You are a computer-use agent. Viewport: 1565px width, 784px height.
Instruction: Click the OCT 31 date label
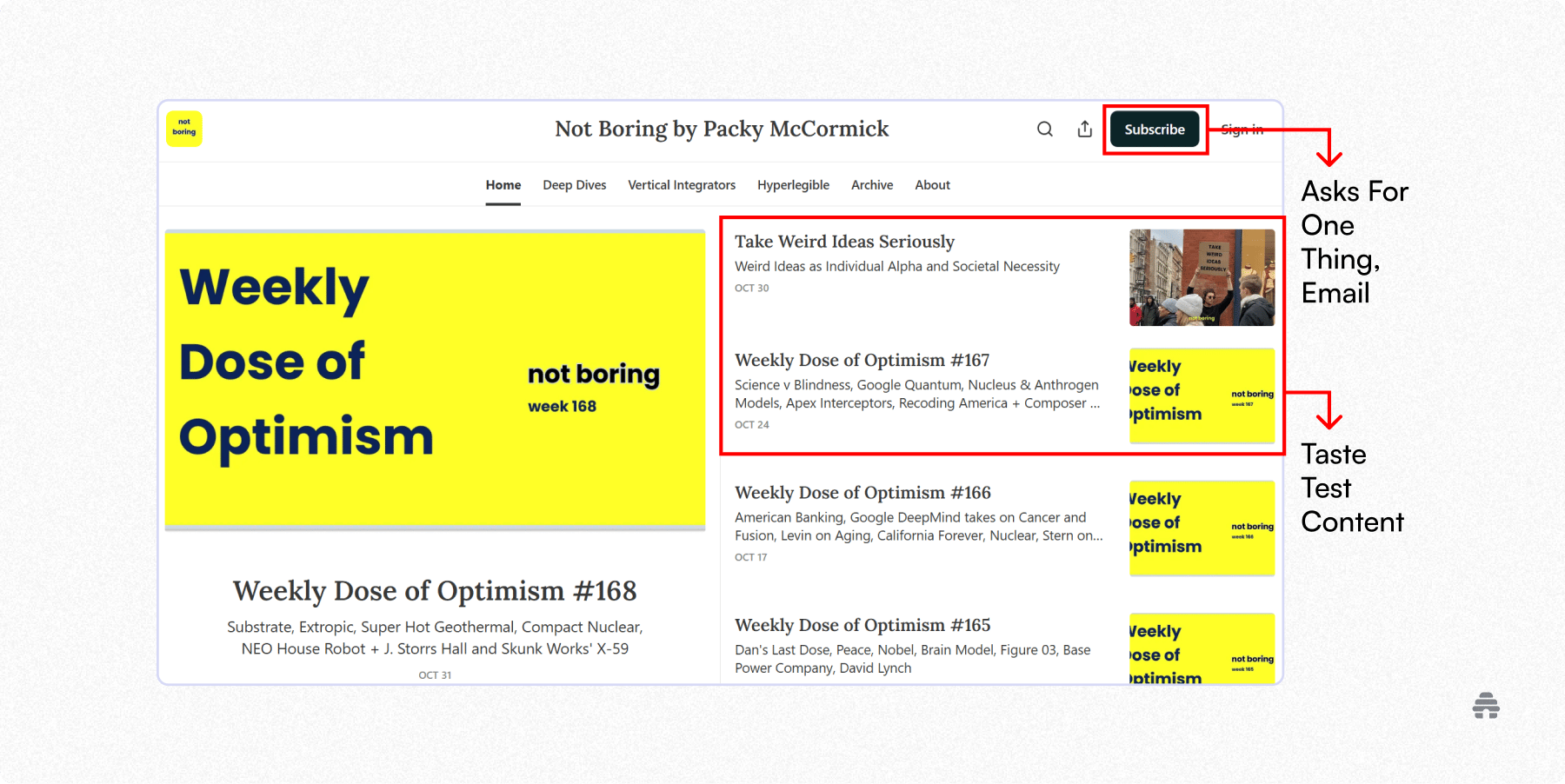[435, 675]
